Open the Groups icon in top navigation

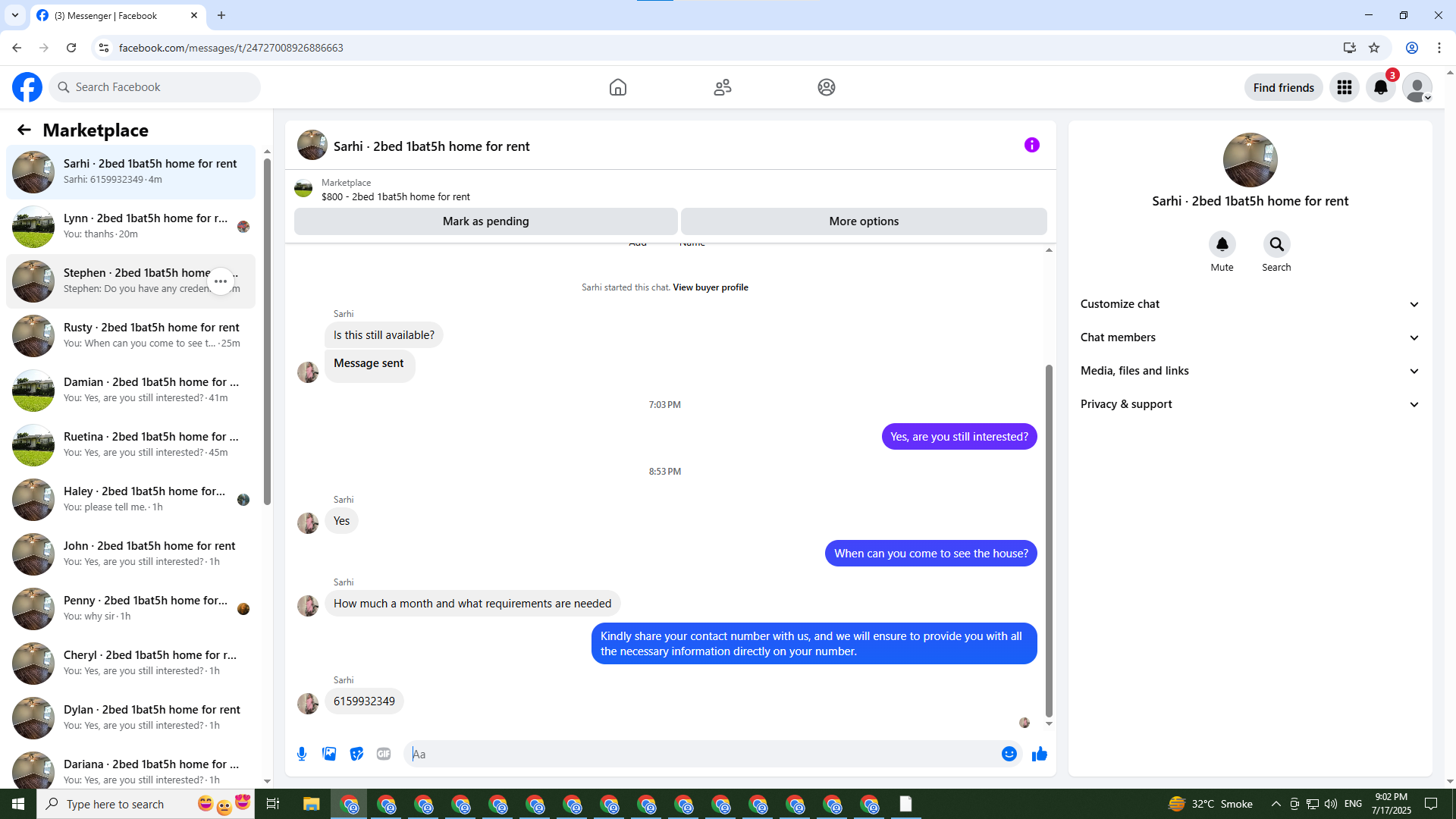(827, 87)
